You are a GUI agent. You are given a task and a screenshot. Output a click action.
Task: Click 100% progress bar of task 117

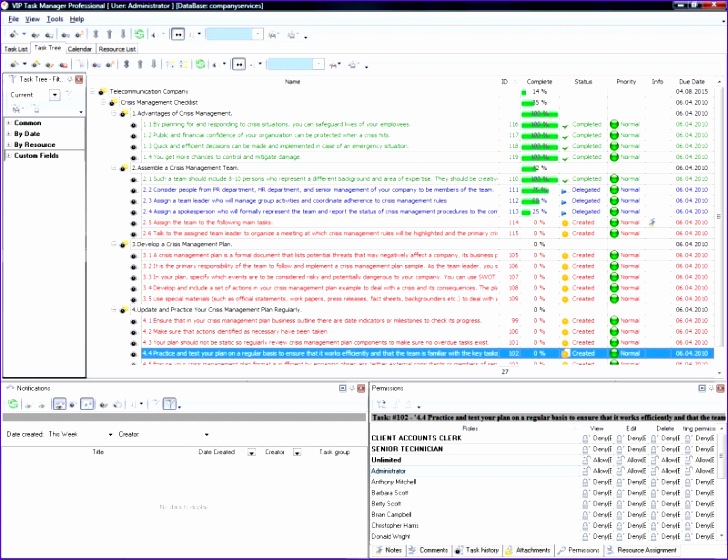point(539,136)
